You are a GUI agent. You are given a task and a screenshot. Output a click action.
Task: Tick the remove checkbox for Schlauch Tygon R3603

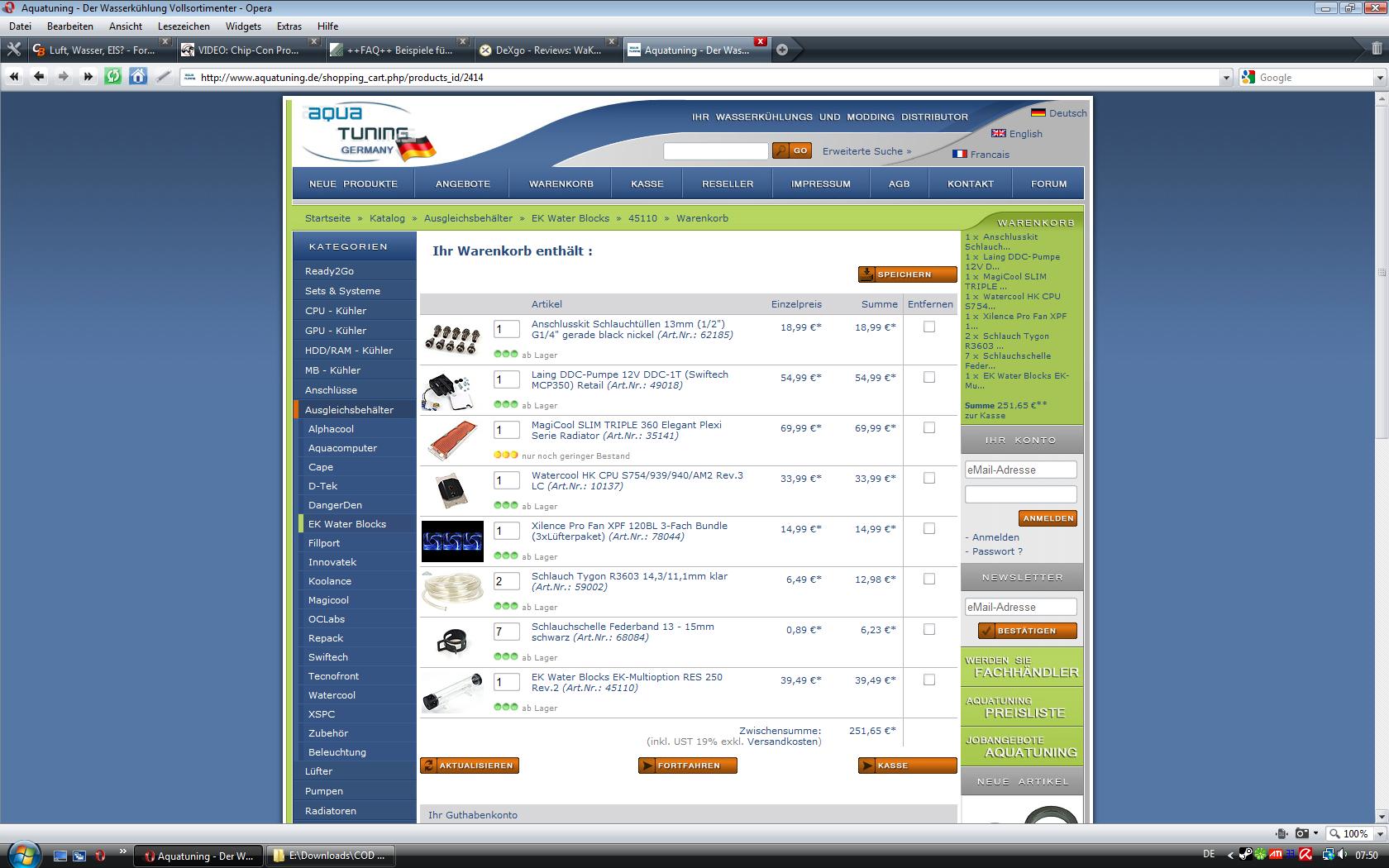click(929, 579)
